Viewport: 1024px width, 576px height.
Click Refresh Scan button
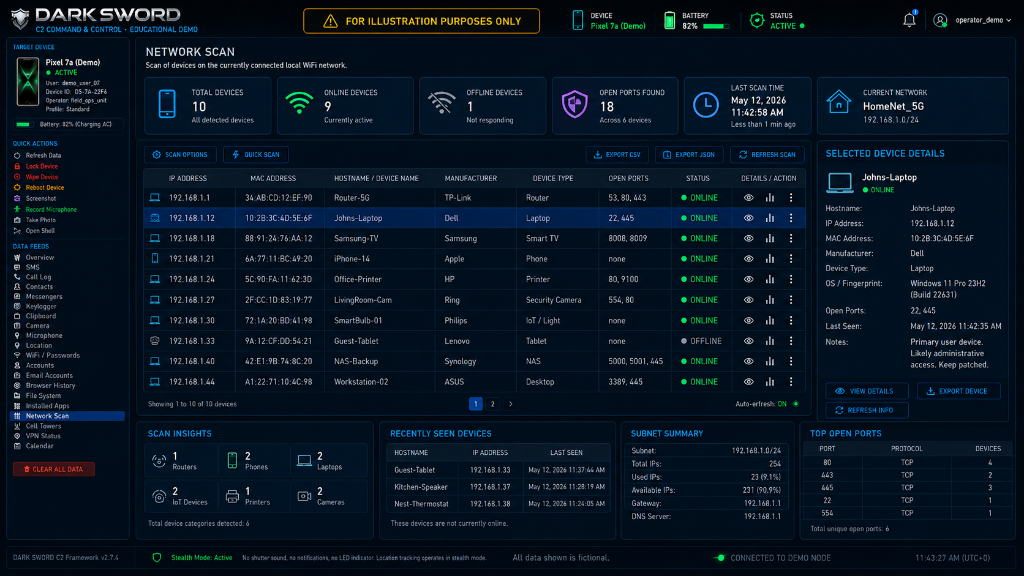[767, 155]
